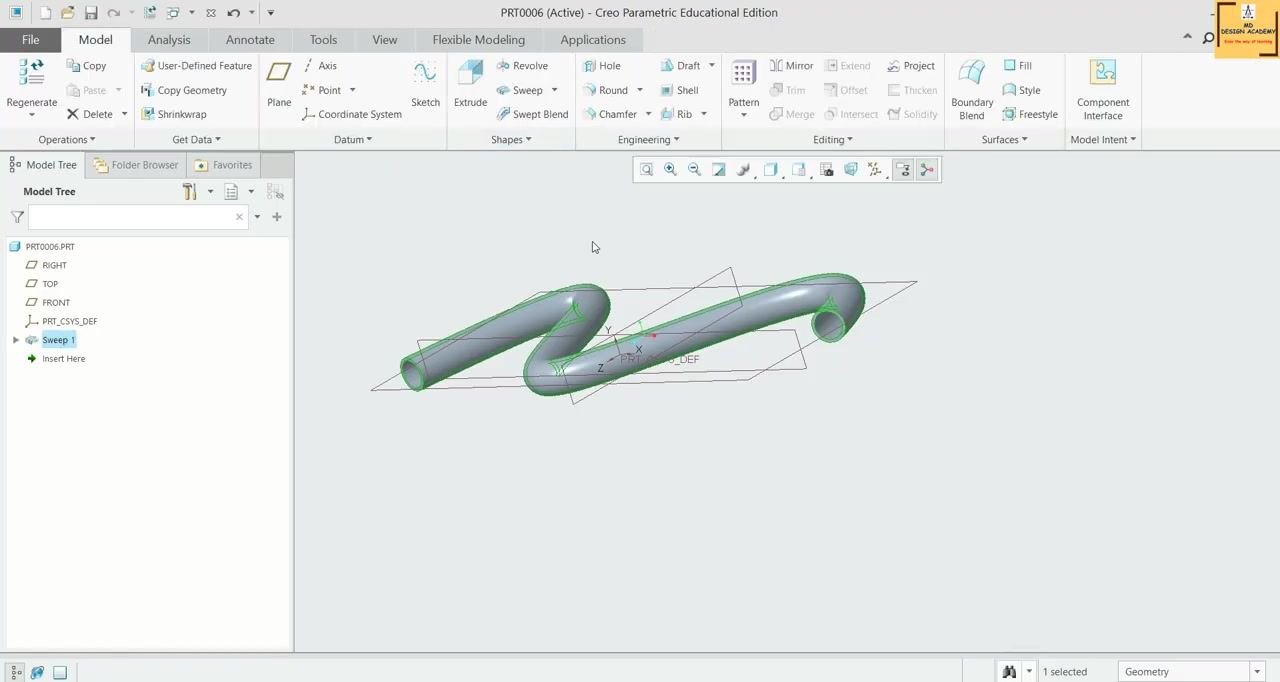Click the Fill surface tool
1280x682 pixels.
tap(1017, 66)
